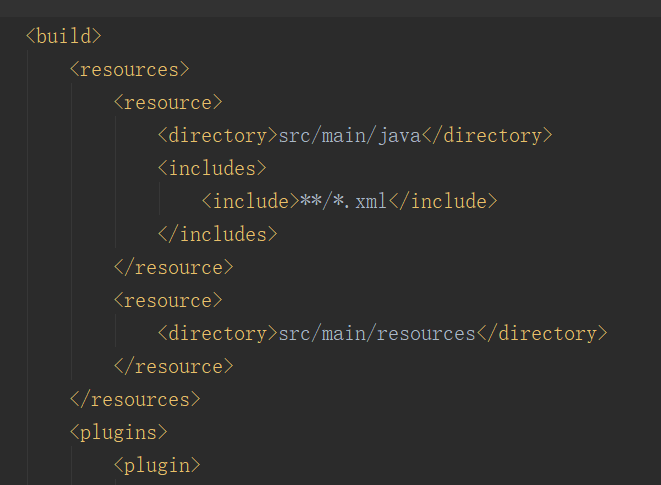The image size is (661, 485).
Task: Click the <plugins> tag
Action: [x=119, y=433]
